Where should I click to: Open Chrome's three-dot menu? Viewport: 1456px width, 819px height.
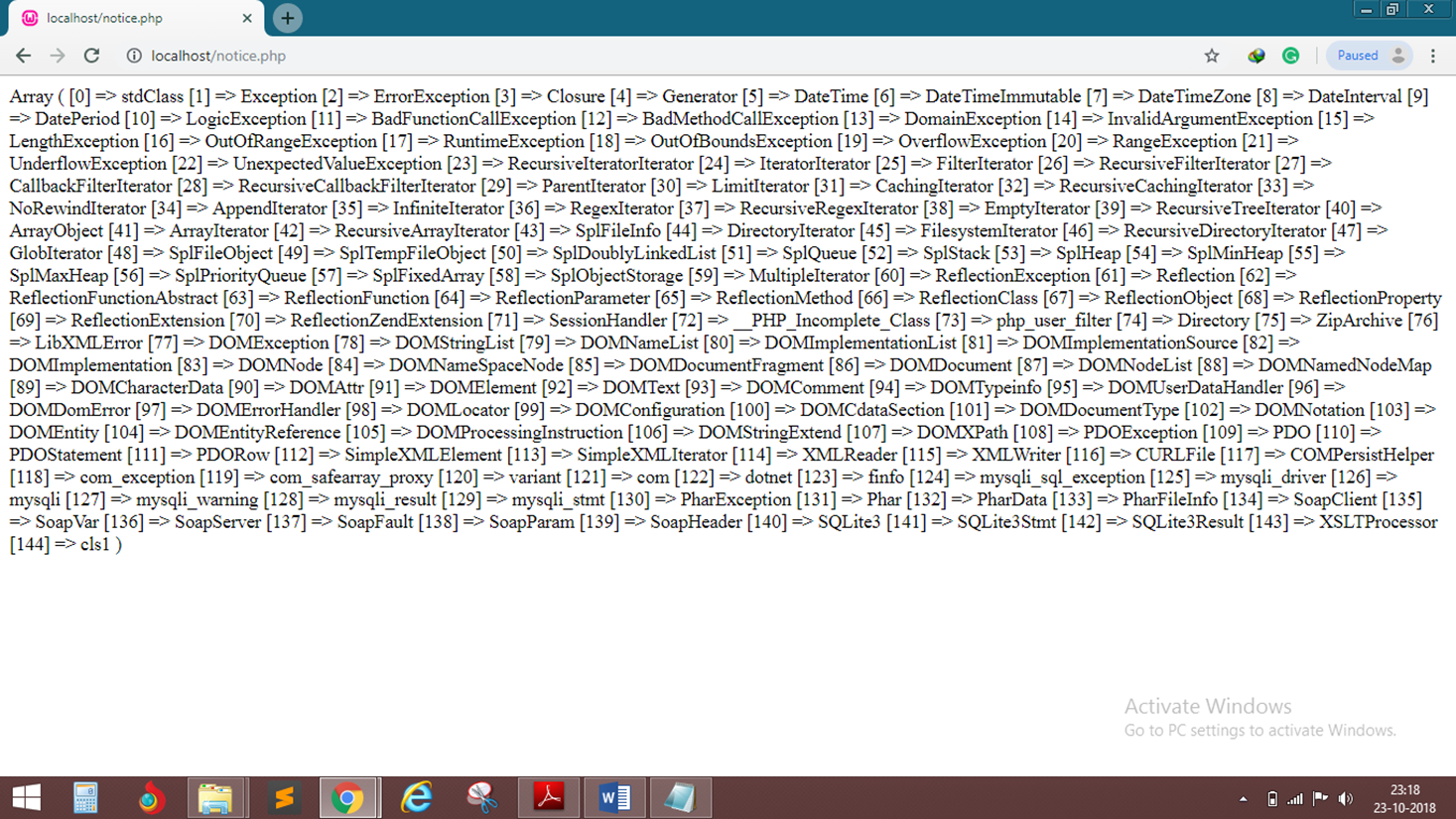[1432, 56]
